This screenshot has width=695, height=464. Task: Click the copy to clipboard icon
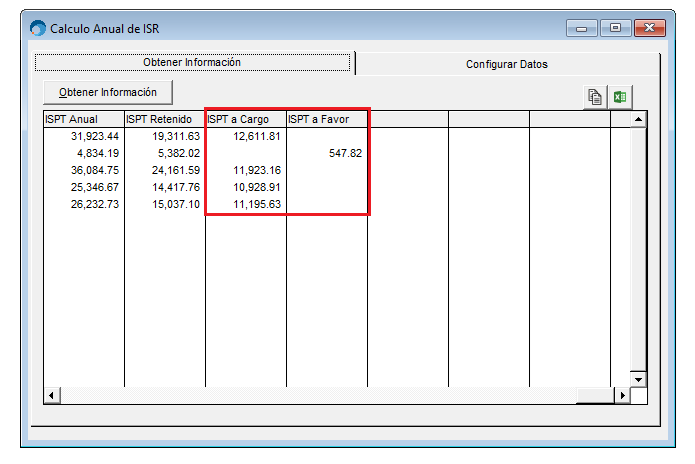click(x=595, y=97)
